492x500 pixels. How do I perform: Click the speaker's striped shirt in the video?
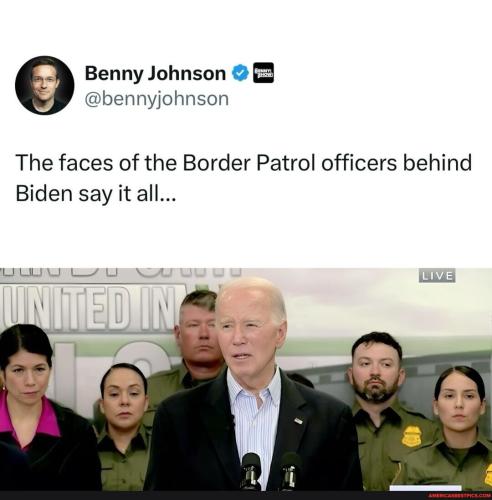coord(255,423)
